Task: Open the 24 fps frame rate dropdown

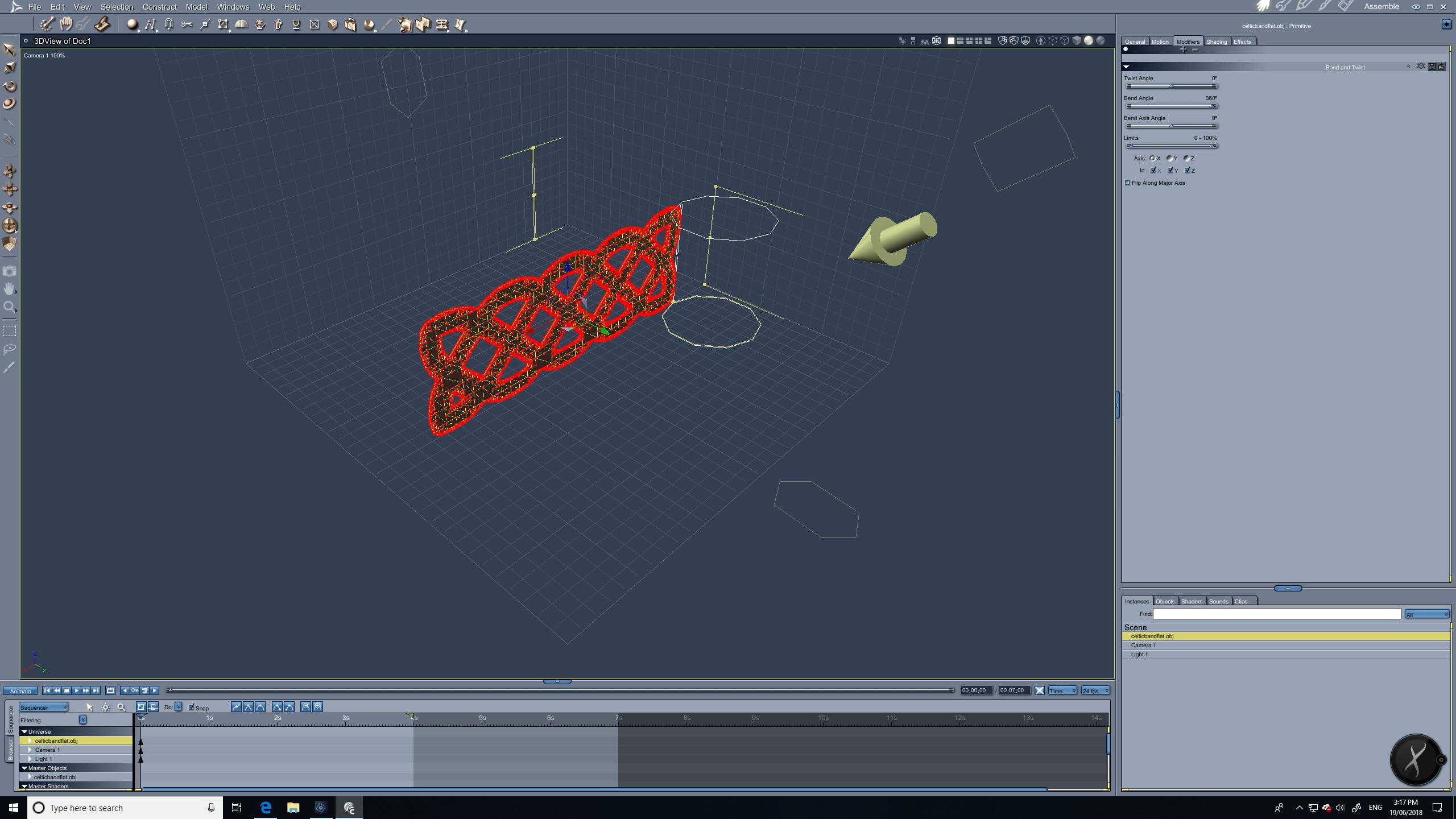Action: coord(1095,690)
